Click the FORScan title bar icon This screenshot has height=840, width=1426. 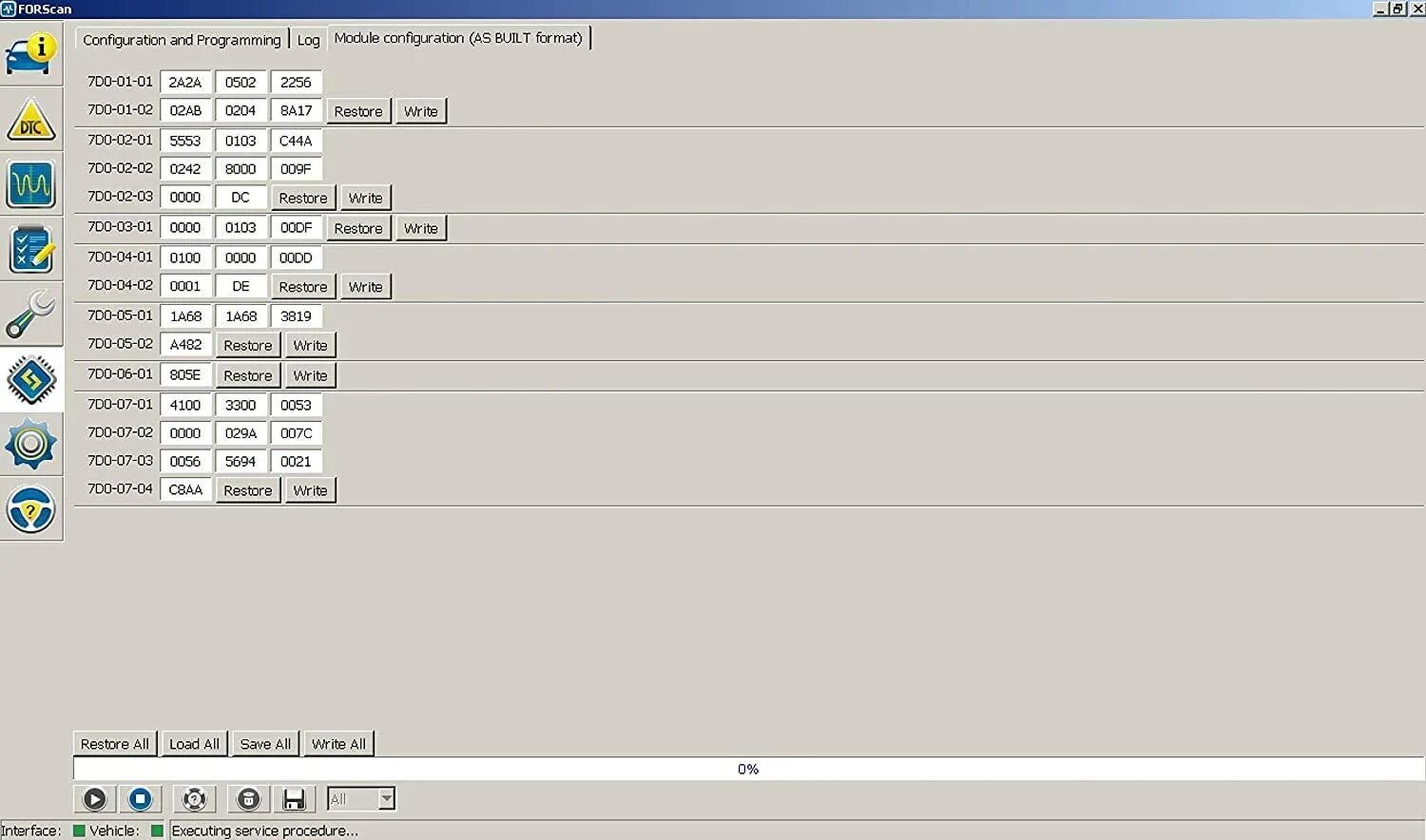pos(9,9)
